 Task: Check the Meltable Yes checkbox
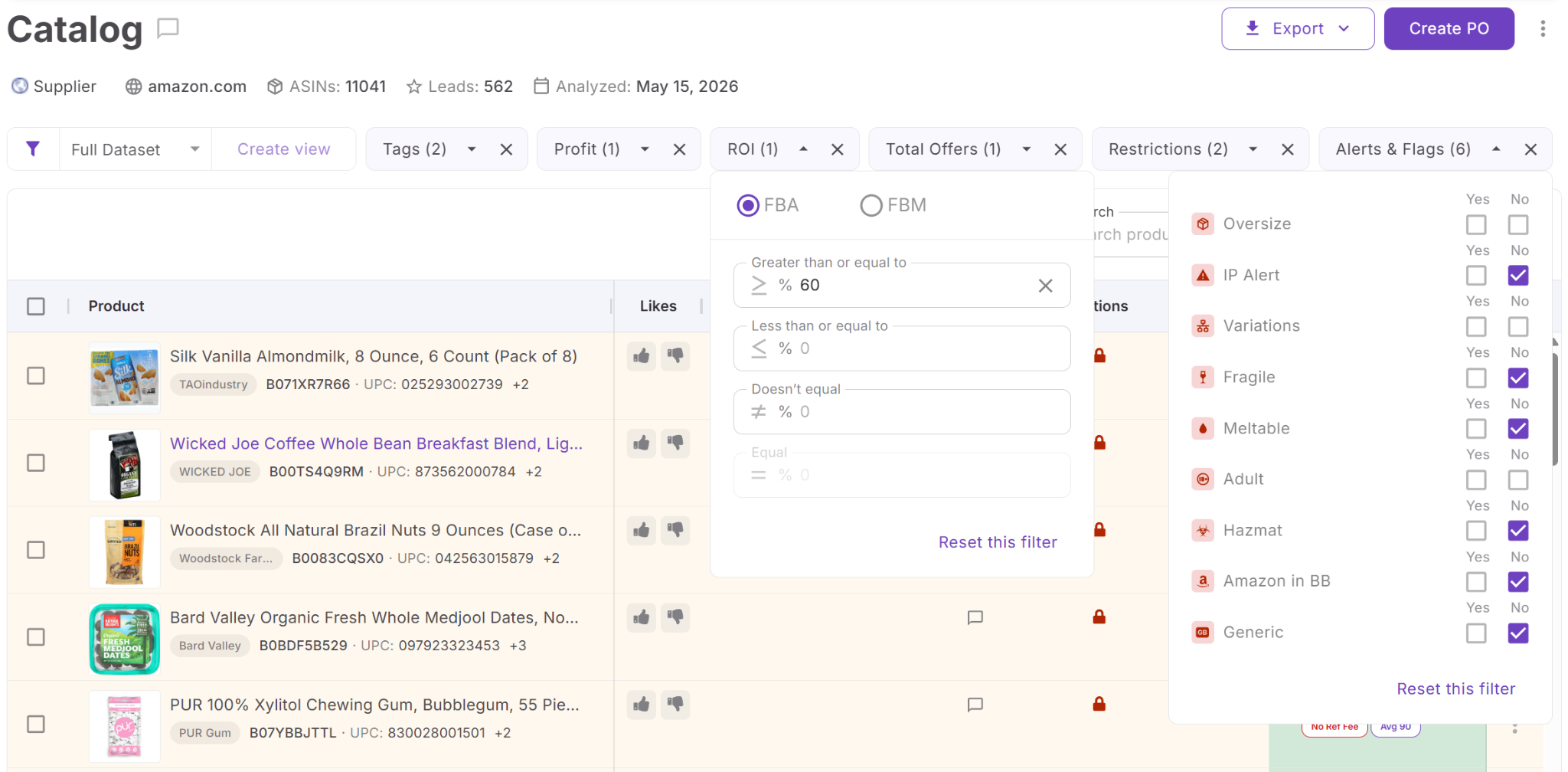pos(1476,429)
